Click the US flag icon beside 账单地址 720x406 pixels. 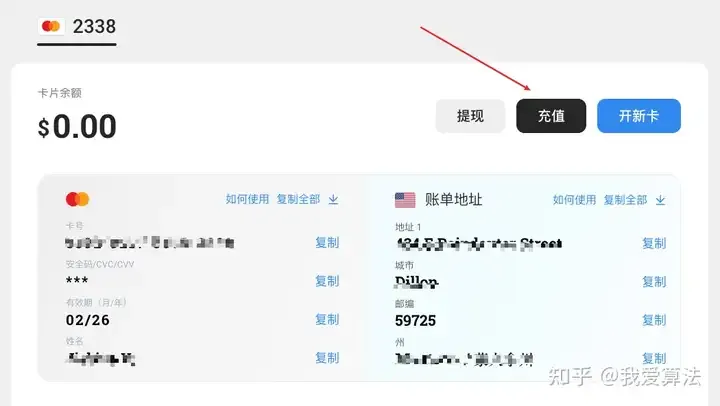coord(405,199)
